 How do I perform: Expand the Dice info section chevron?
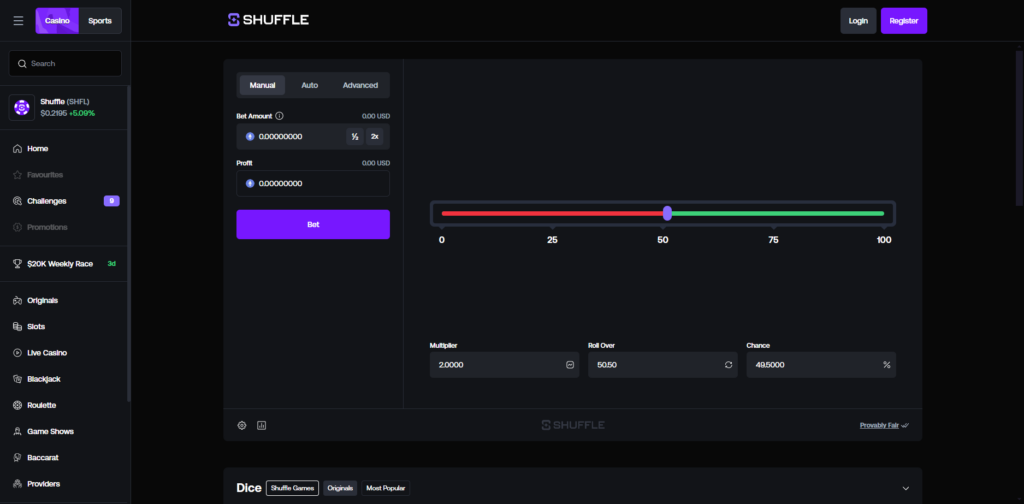pyautogui.click(x=905, y=488)
